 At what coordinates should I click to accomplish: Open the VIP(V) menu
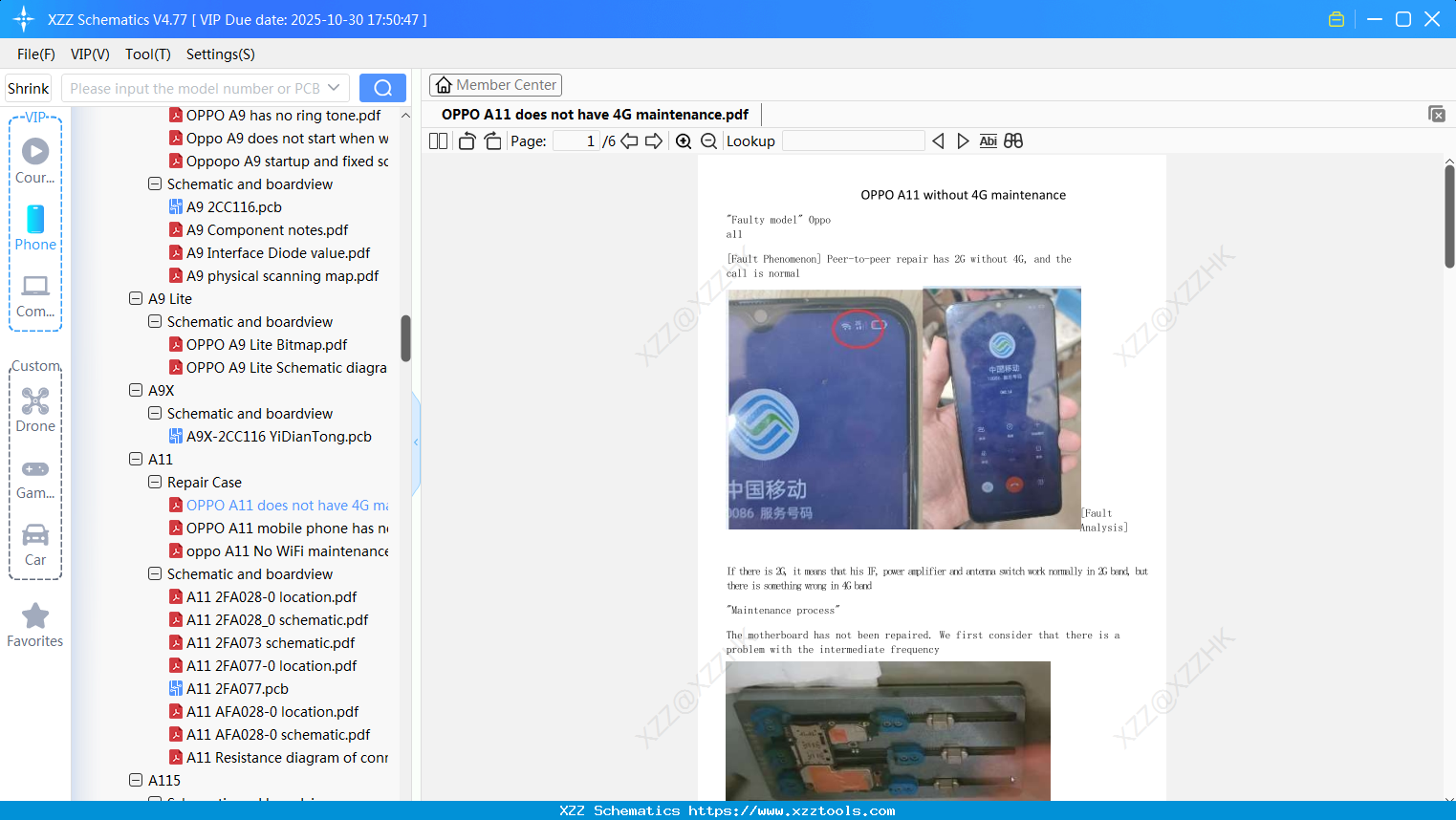90,54
